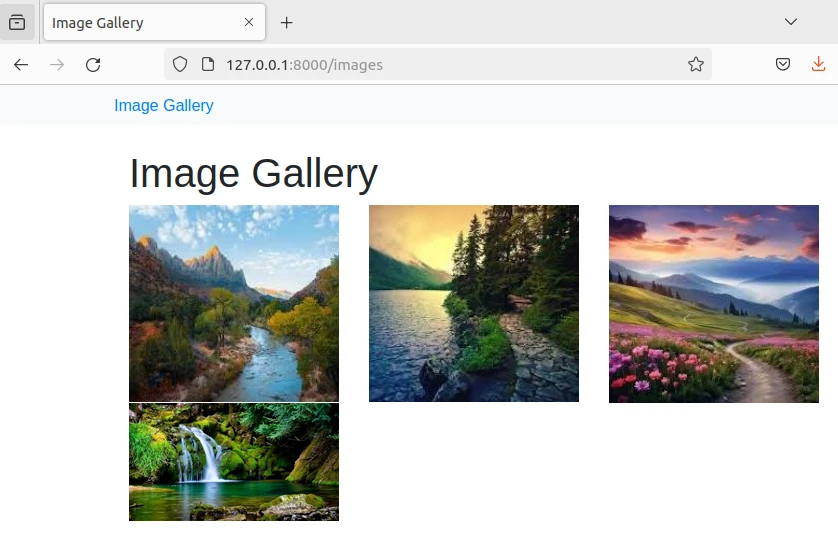
Task: Close the Image Gallery tab
Action: [x=249, y=22]
